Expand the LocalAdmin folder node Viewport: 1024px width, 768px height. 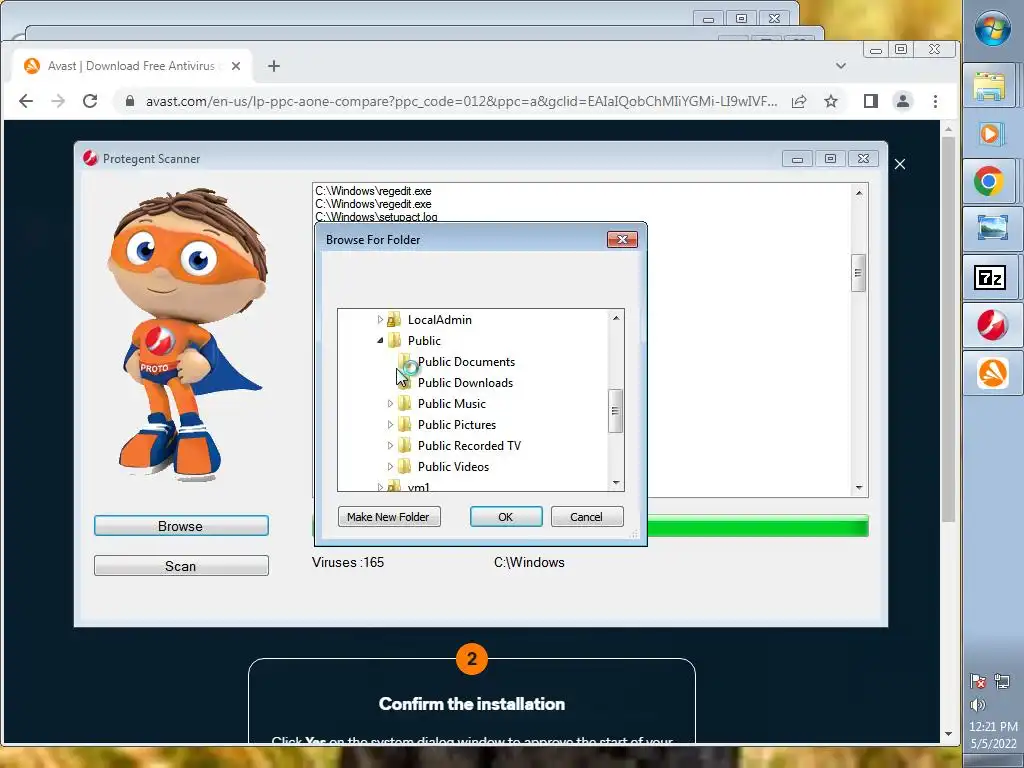click(x=380, y=319)
